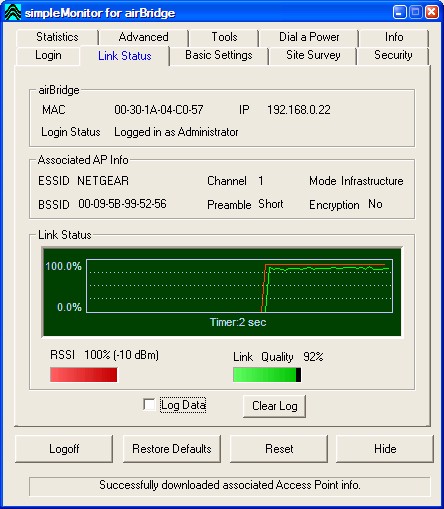This screenshot has width=444, height=509.
Task: Open the Security tab
Action: point(393,55)
